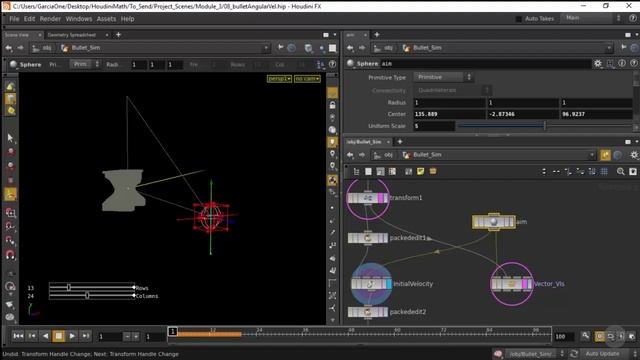Toggle the Auto Takes checkbox
The height and width of the screenshot is (360, 640).
point(519,19)
